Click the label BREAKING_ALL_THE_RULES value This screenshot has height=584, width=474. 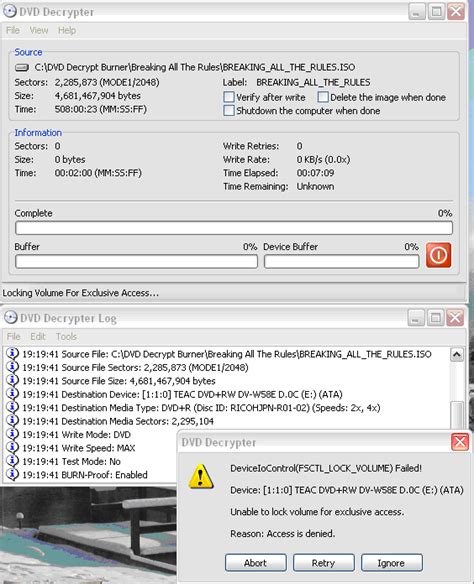pyautogui.click(x=313, y=82)
